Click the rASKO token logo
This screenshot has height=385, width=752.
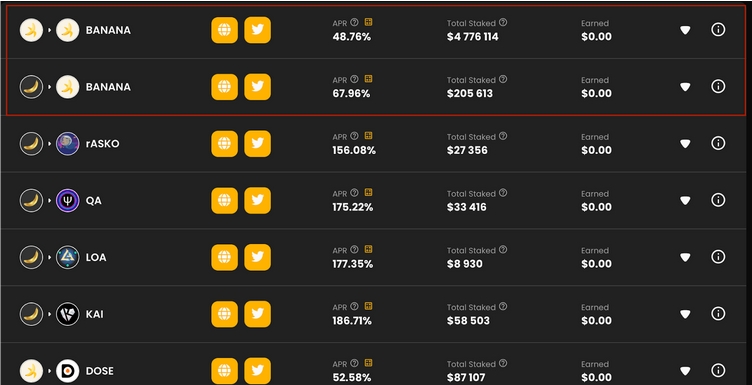coord(68,144)
